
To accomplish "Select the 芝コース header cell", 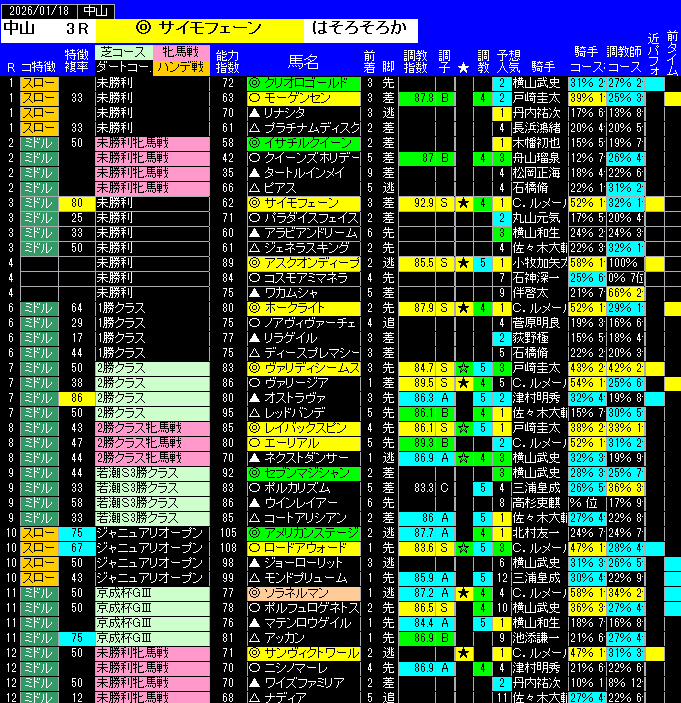I will [123, 52].
